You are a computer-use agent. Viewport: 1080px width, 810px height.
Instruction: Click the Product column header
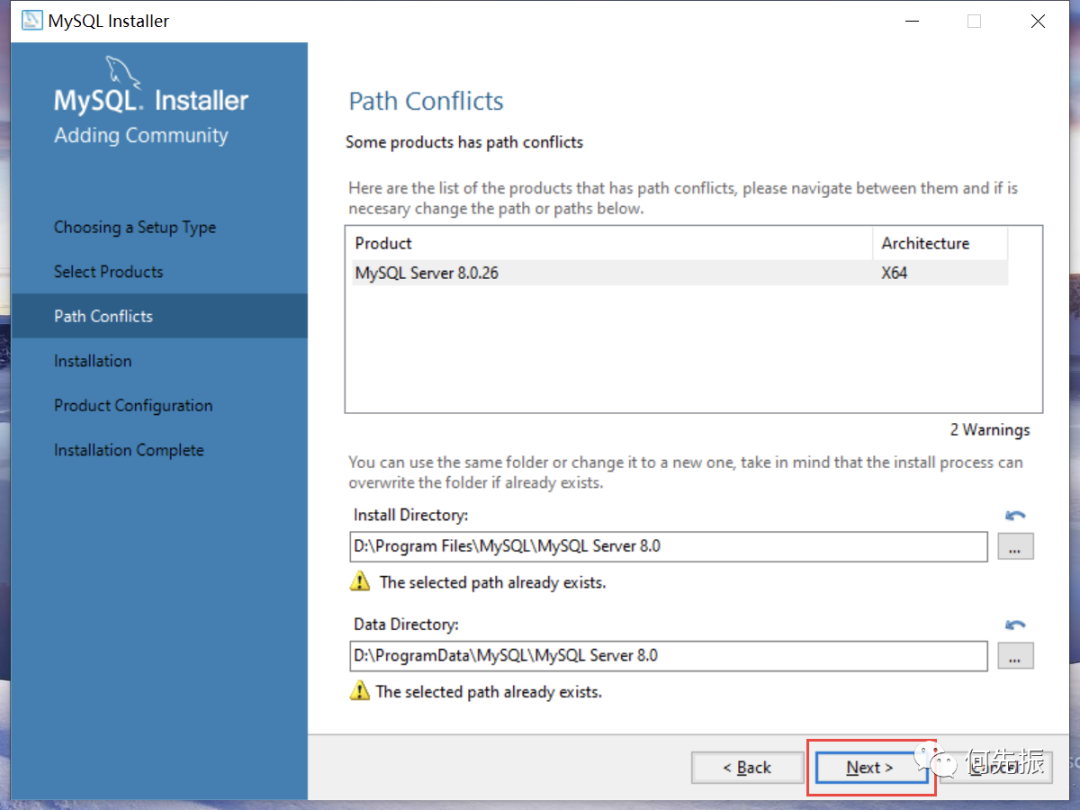(x=611, y=243)
